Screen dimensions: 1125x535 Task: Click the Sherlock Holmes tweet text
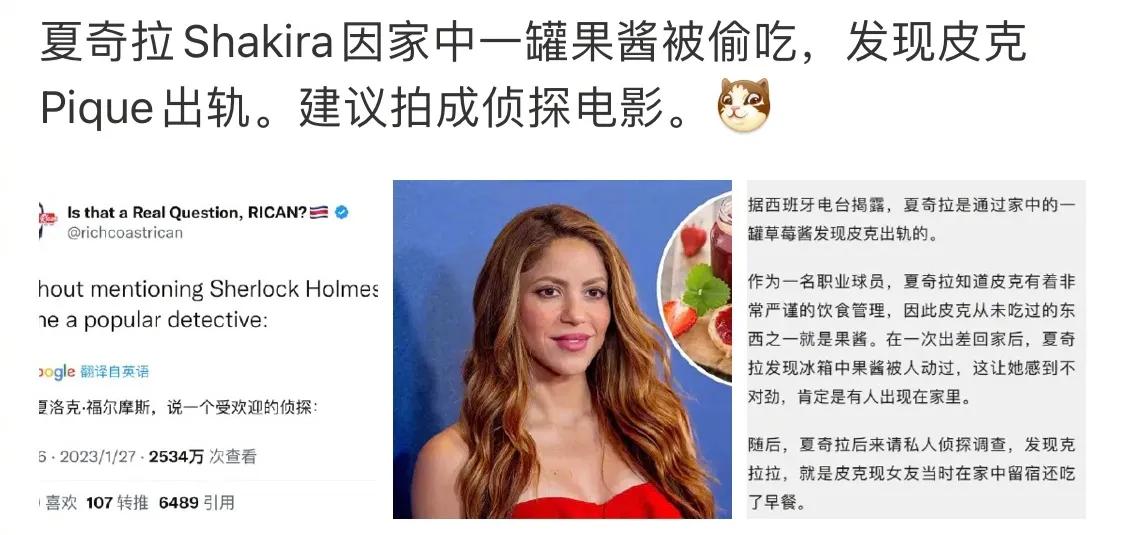coord(208,304)
